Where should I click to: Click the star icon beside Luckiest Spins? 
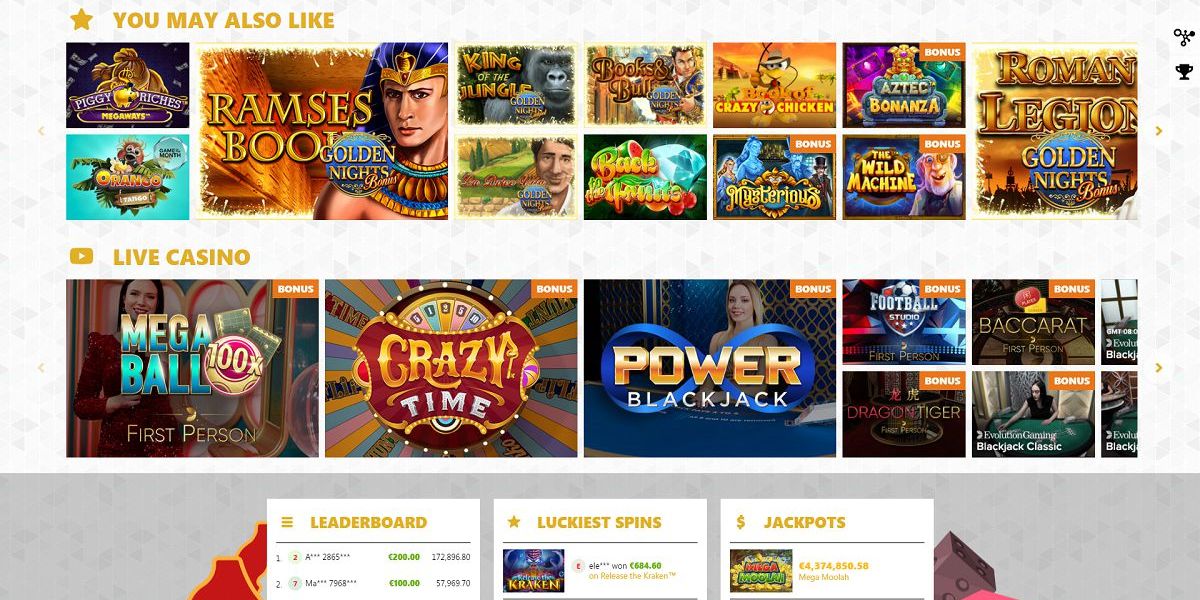pos(514,522)
